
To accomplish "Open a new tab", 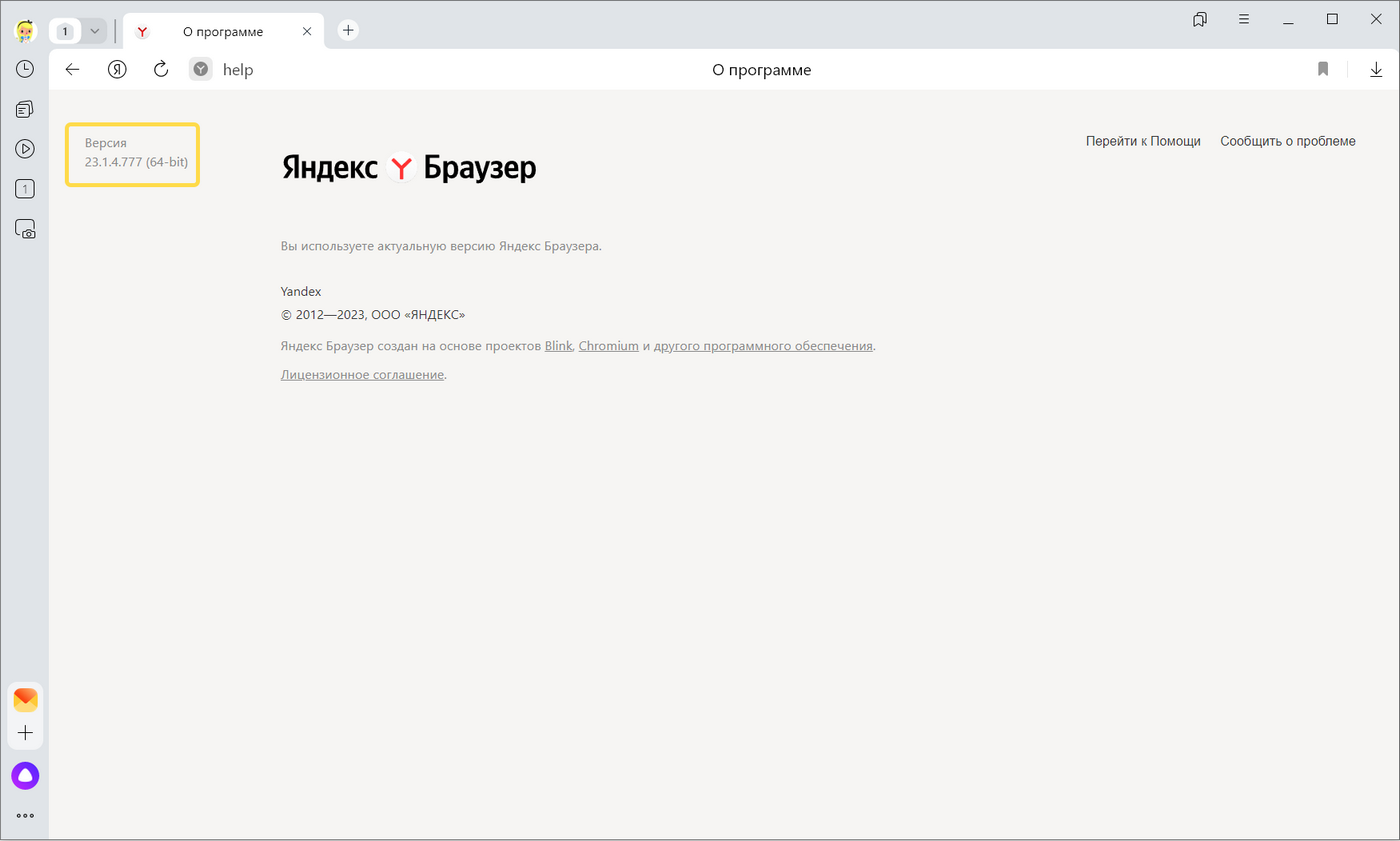I will pos(348,30).
